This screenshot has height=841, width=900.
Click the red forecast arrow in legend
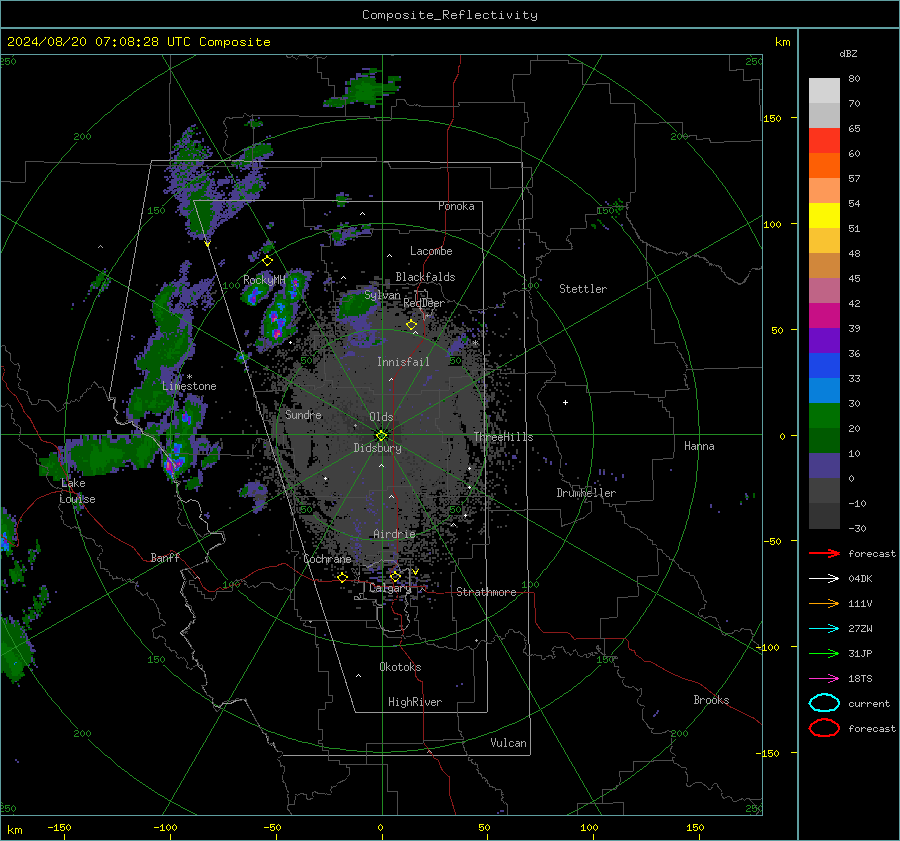pos(824,553)
